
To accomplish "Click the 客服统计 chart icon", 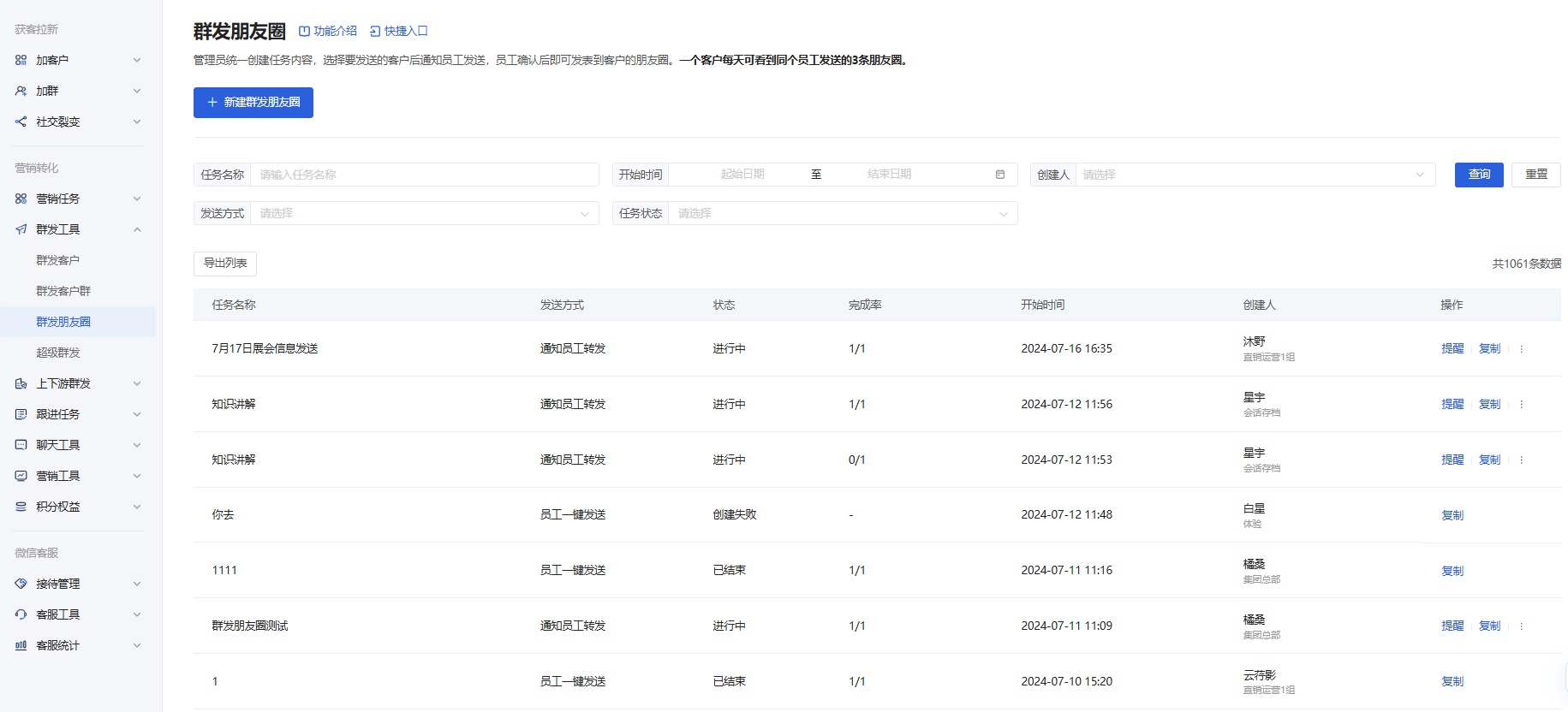I will tap(21, 645).
